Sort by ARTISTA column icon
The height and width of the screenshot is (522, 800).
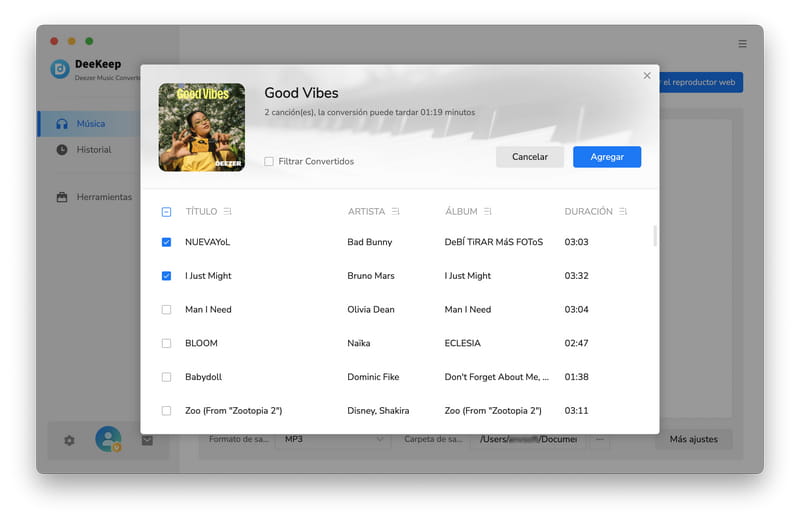click(x=395, y=211)
